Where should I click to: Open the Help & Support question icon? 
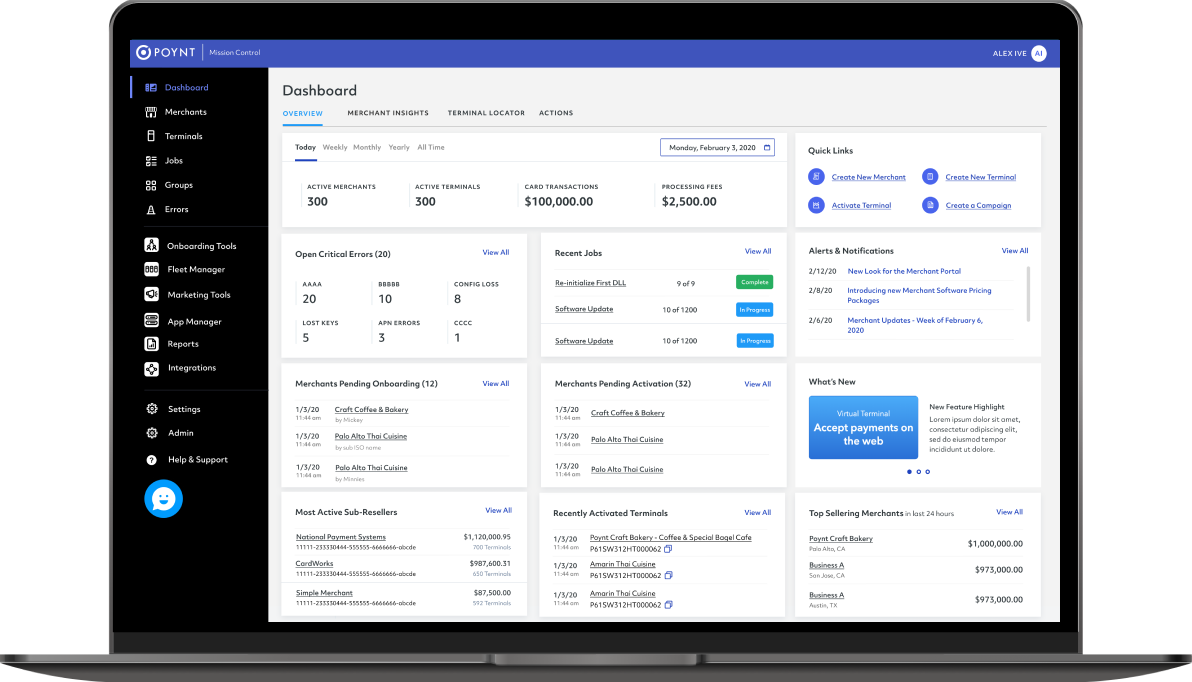(x=151, y=460)
